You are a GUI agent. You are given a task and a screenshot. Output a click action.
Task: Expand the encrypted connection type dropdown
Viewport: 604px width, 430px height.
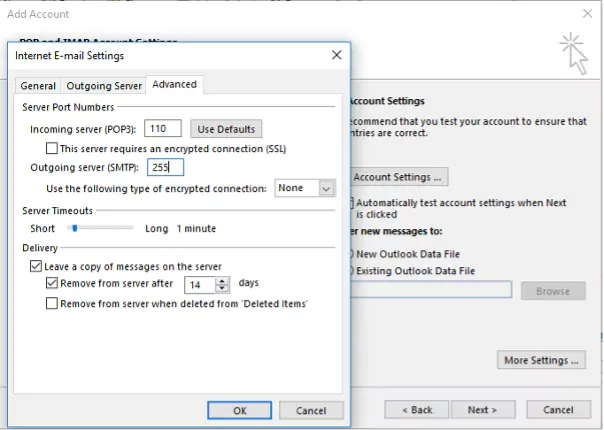tap(326, 188)
